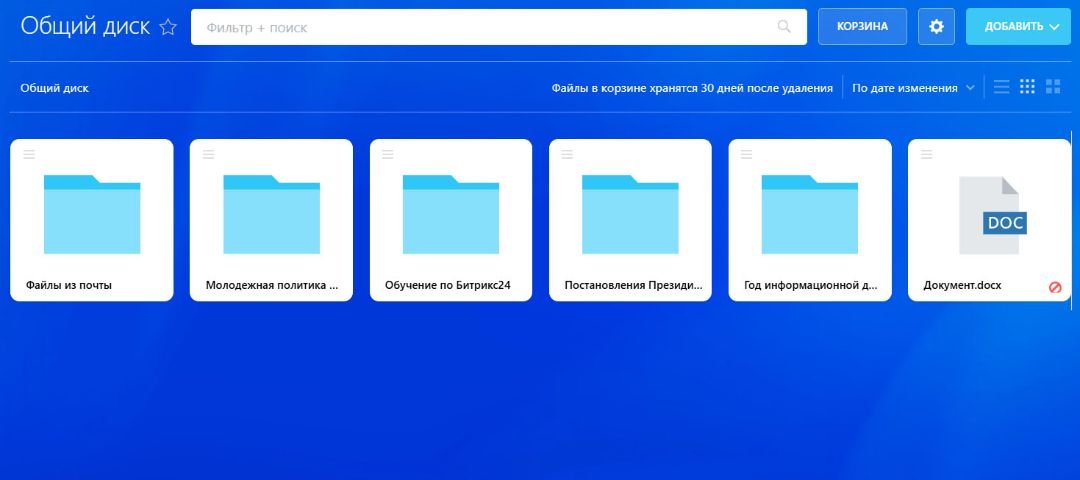
Task: Open the По дате изменения sort dropdown
Action: point(913,88)
